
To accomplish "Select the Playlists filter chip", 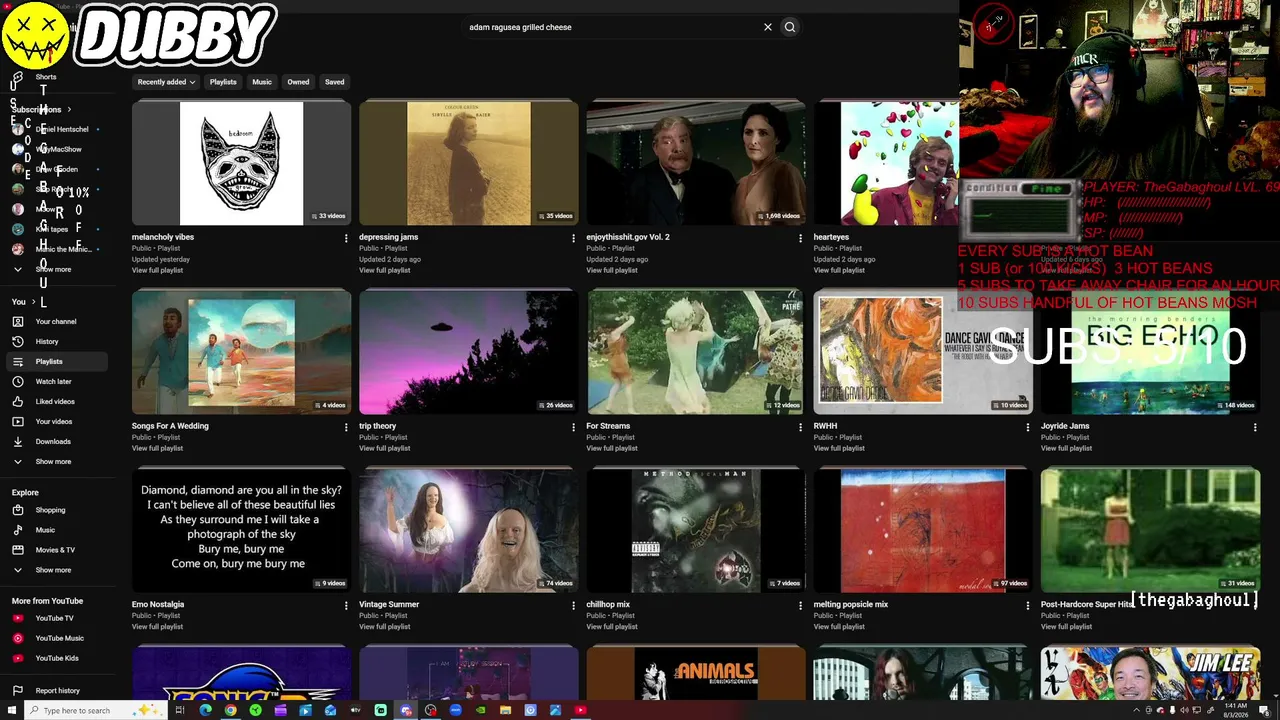I will click(x=223, y=82).
